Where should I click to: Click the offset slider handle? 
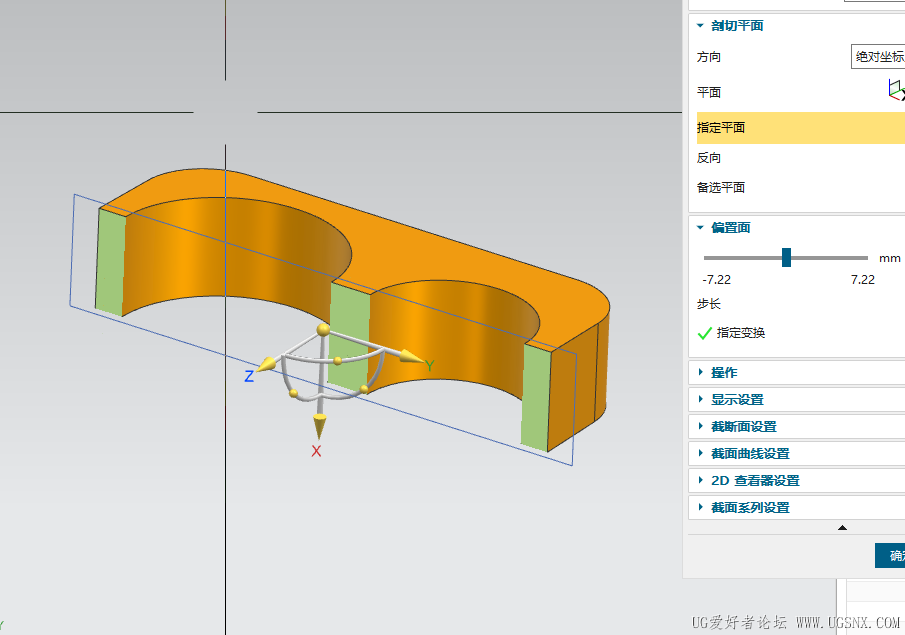(786, 257)
